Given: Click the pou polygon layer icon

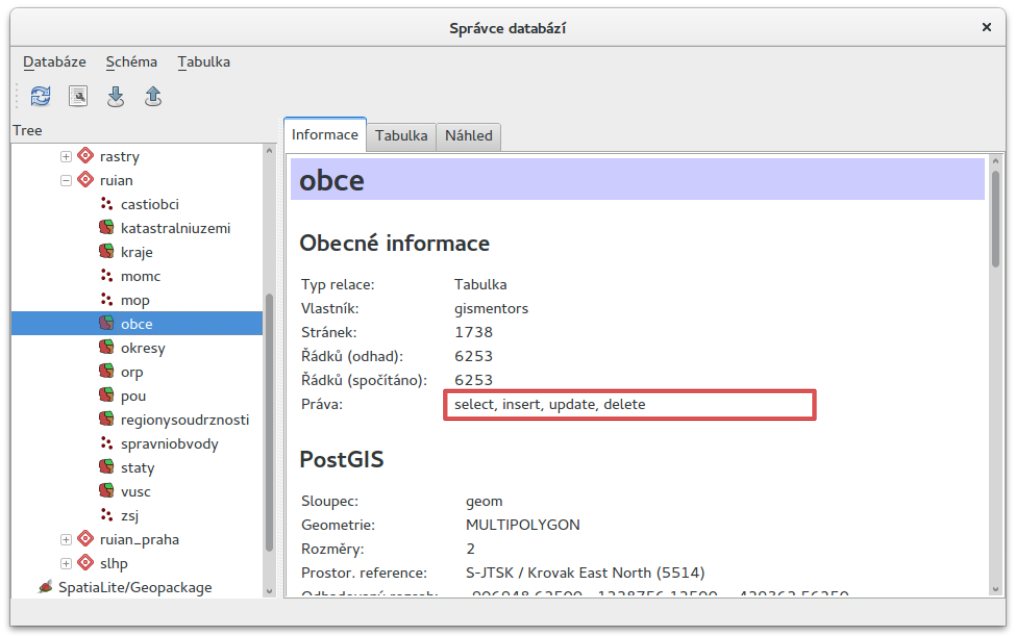Looking at the screenshot, I should 106,395.
